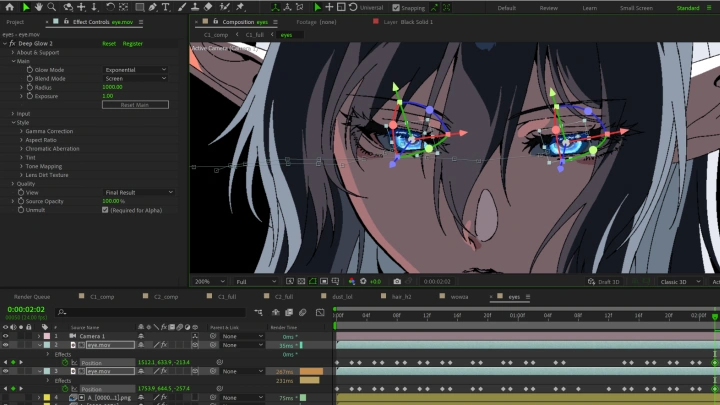Toggle transparency grid icon in viewer

tap(301, 281)
